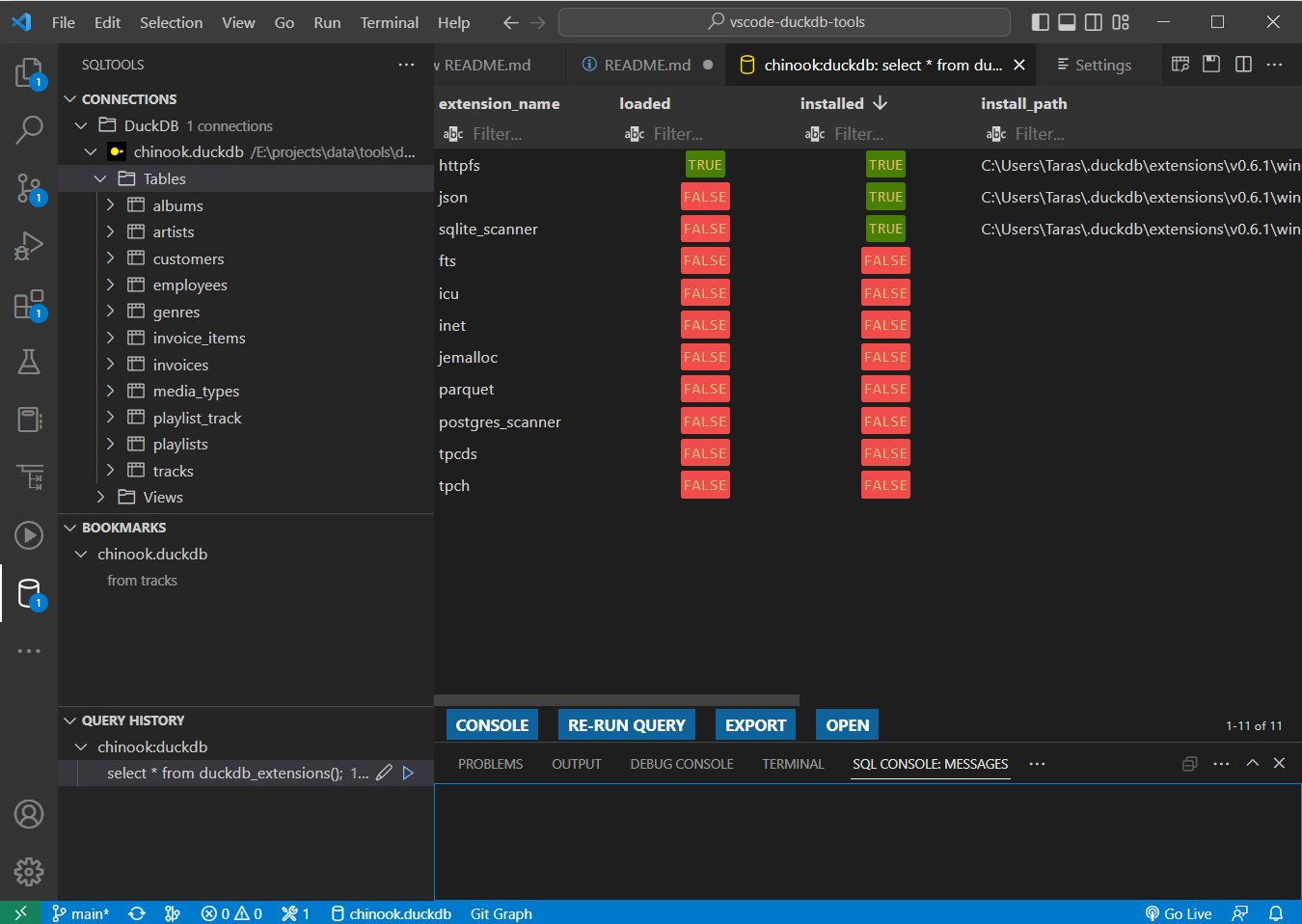The height and width of the screenshot is (924, 1302).
Task: Click the EXPORT button
Action: [755, 725]
